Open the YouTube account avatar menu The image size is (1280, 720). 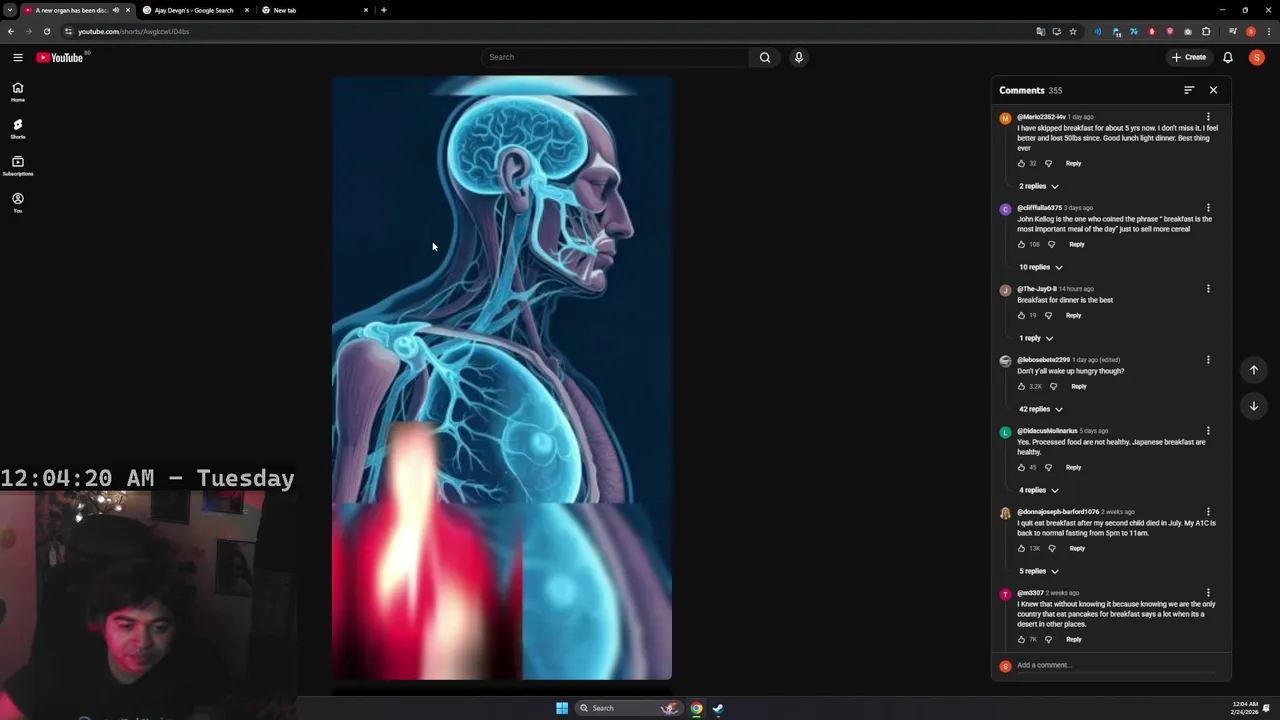point(1257,57)
